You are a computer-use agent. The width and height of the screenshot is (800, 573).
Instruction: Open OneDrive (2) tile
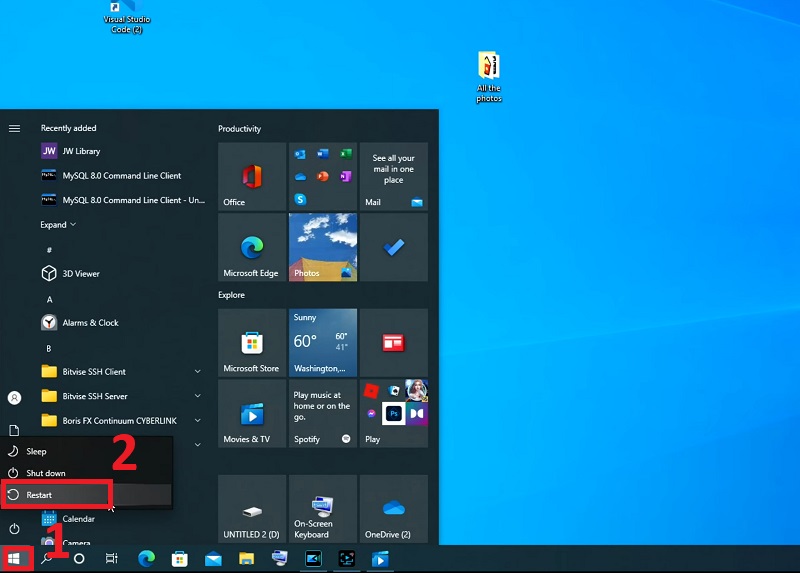[x=393, y=509]
